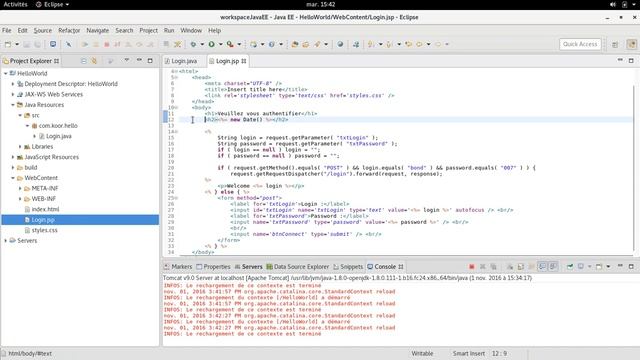Click the toolbar Terminate red square icon
The width and height of the screenshot is (640, 360).
point(107,44)
